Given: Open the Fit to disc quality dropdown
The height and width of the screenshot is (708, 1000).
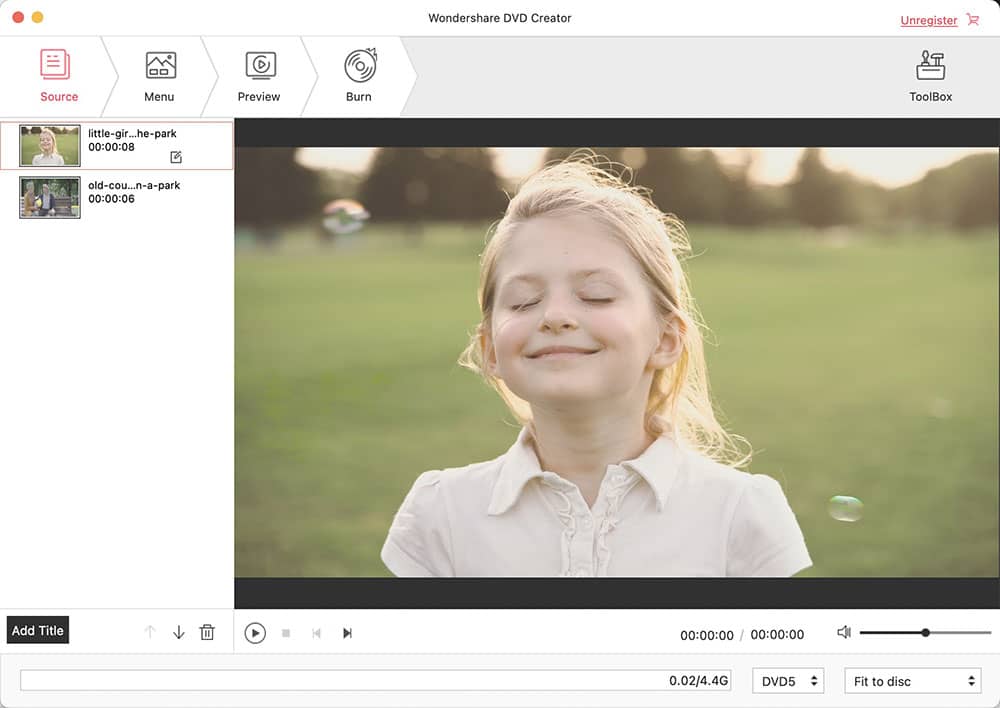Looking at the screenshot, I should pos(909,680).
